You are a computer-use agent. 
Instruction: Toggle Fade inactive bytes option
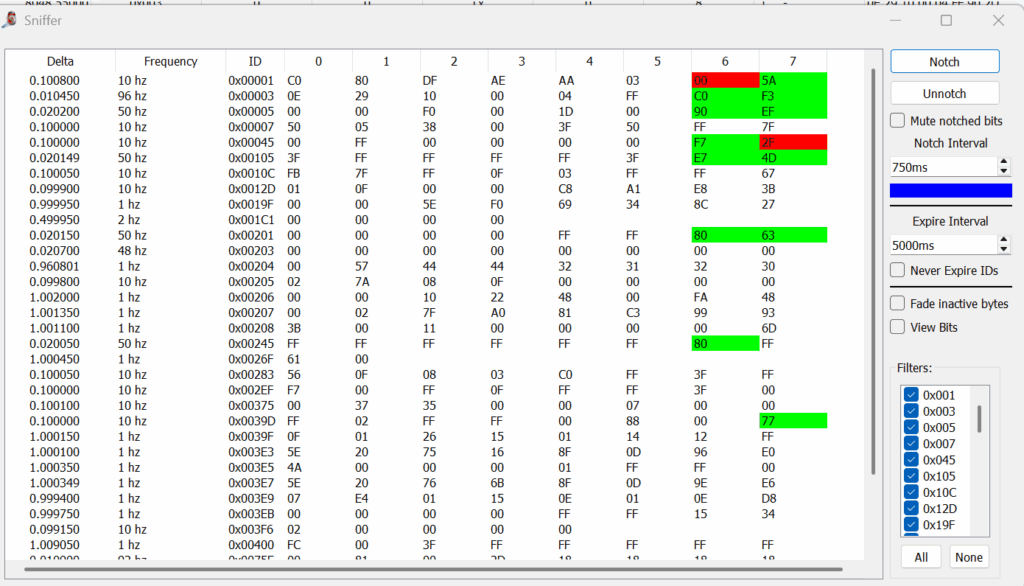[898, 303]
